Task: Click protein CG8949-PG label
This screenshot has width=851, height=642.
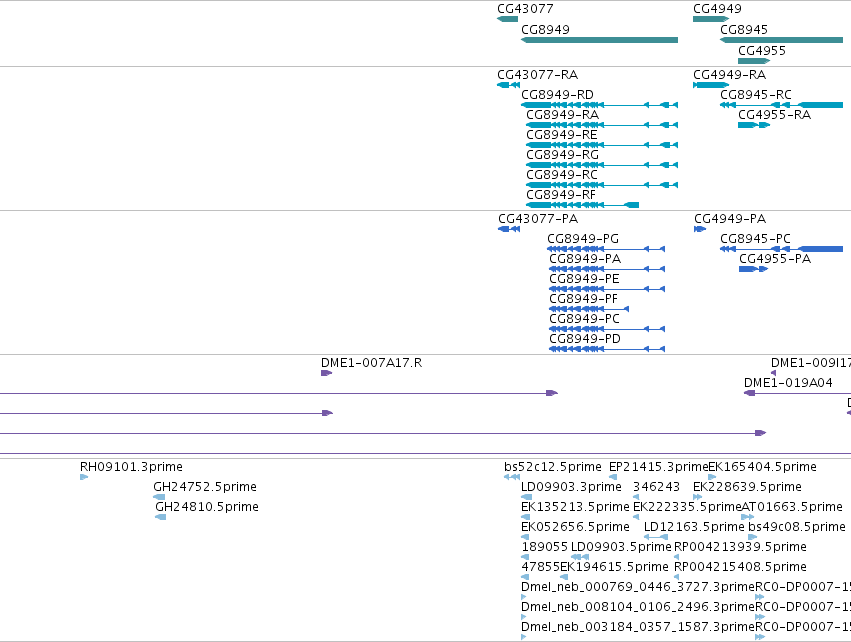Action: [583, 239]
